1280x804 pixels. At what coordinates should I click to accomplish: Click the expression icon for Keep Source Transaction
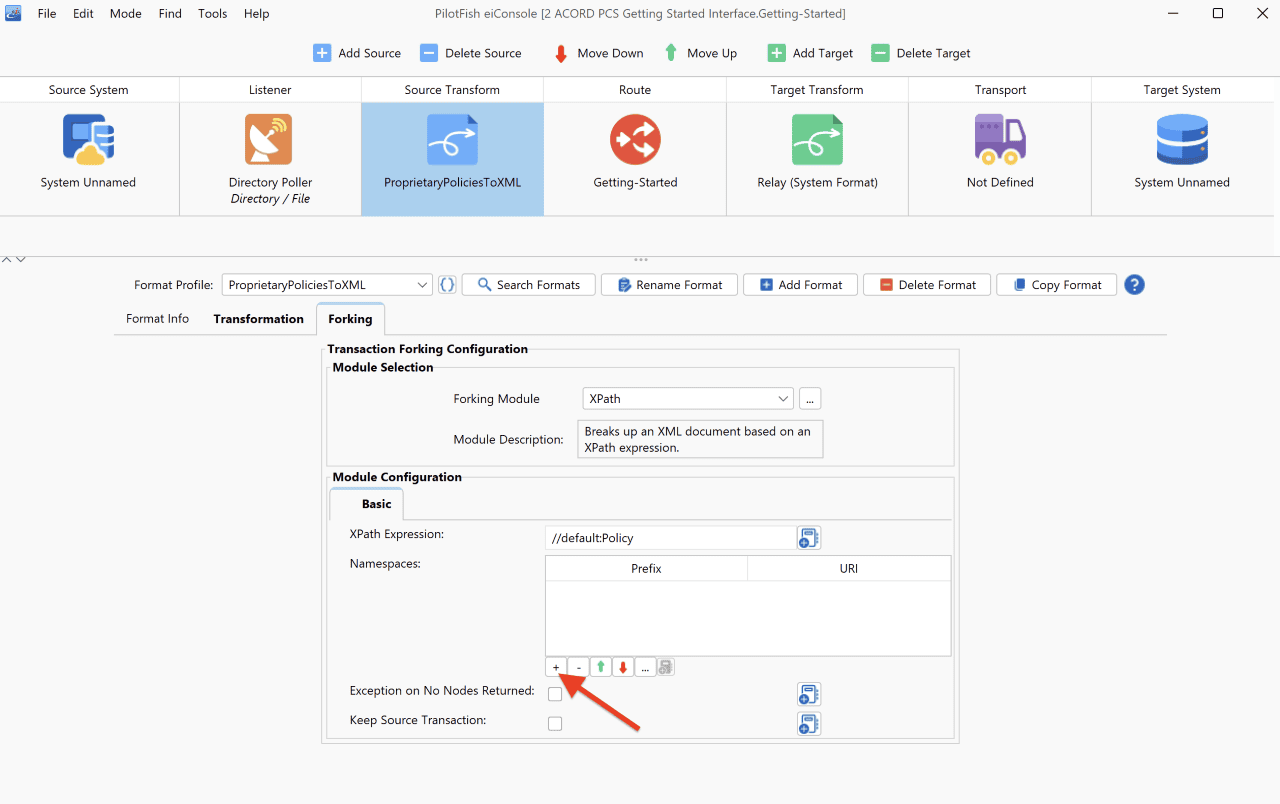pyautogui.click(x=809, y=723)
